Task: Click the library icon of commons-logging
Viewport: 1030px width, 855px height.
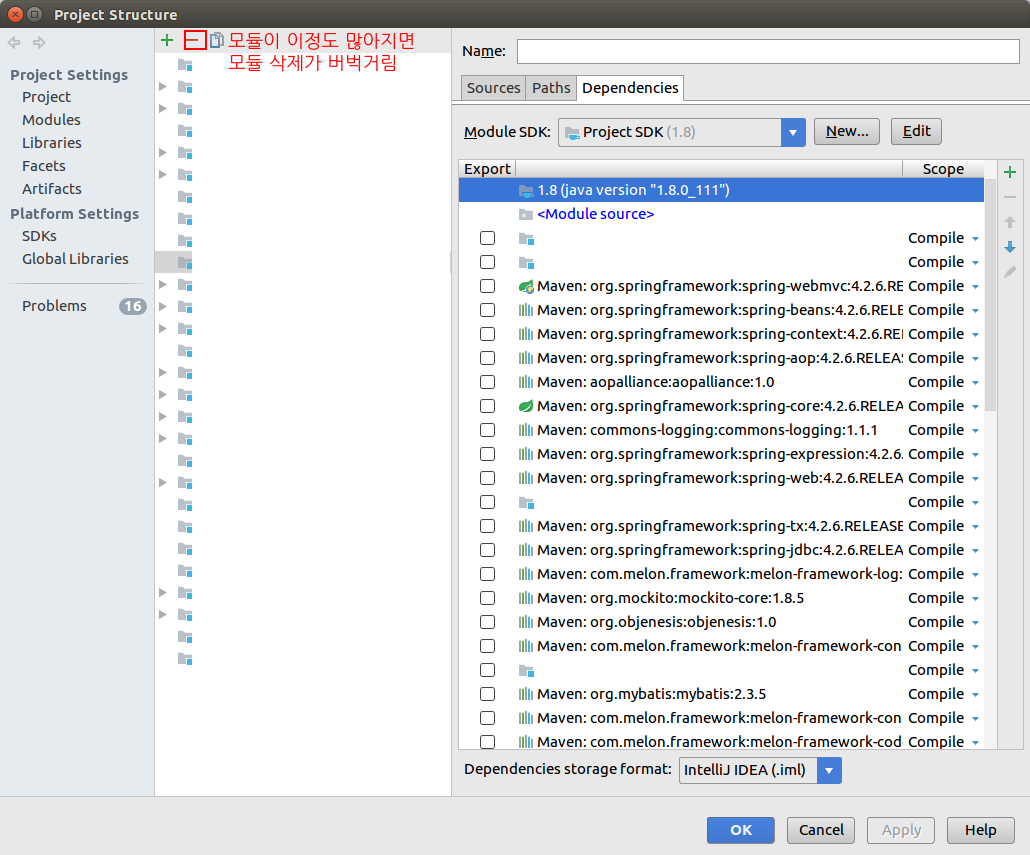Action: (x=526, y=430)
